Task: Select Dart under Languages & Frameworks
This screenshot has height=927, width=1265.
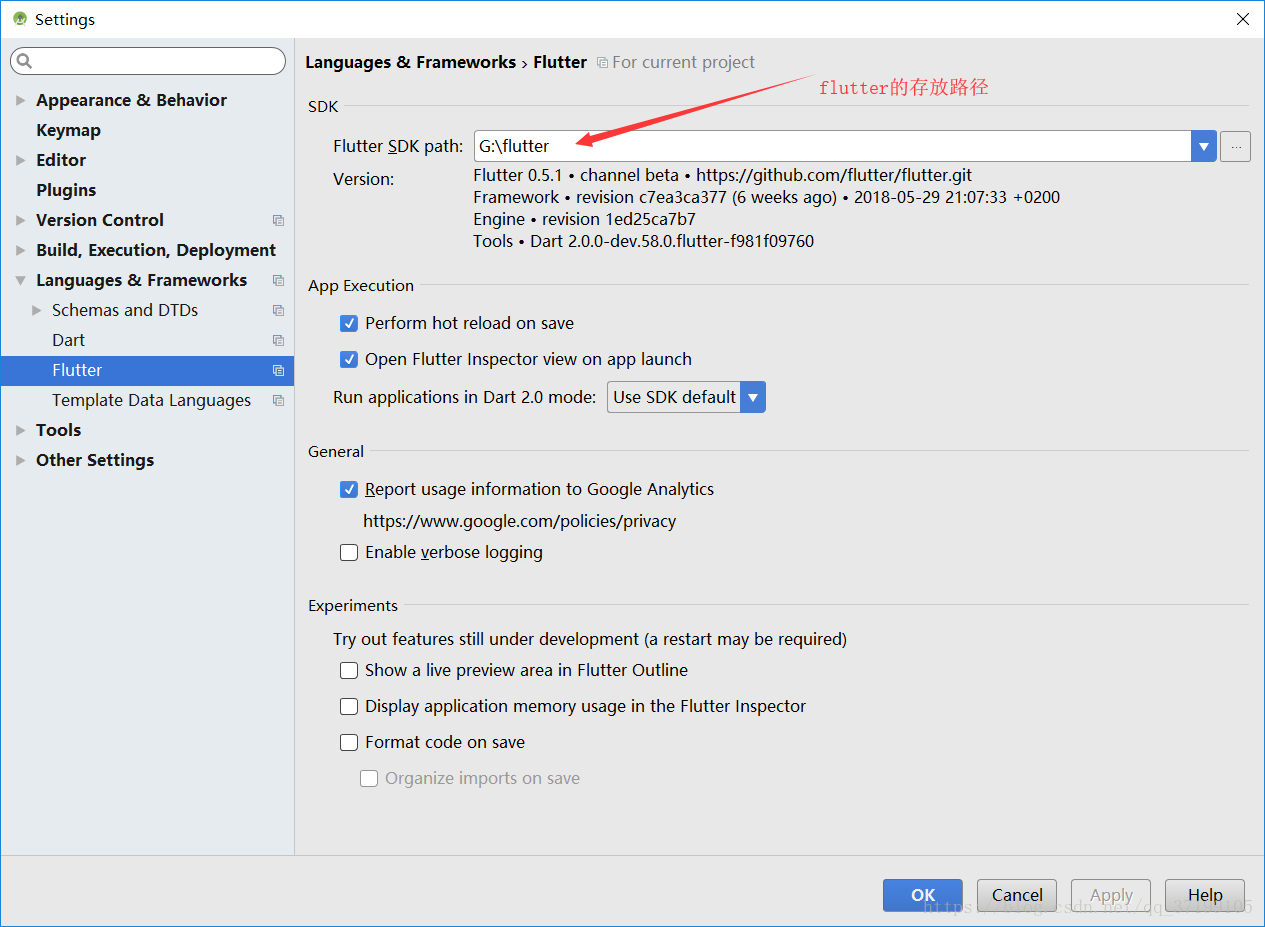Action: [x=68, y=340]
